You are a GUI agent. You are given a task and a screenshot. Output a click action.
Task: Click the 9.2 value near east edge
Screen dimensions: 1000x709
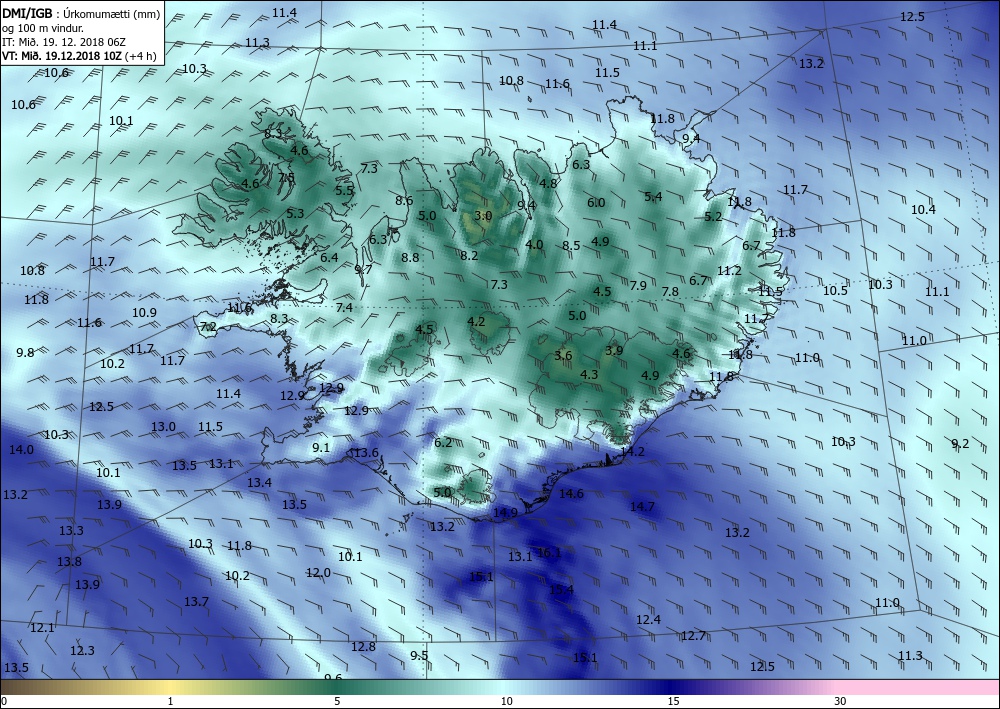(x=960, y=444)
